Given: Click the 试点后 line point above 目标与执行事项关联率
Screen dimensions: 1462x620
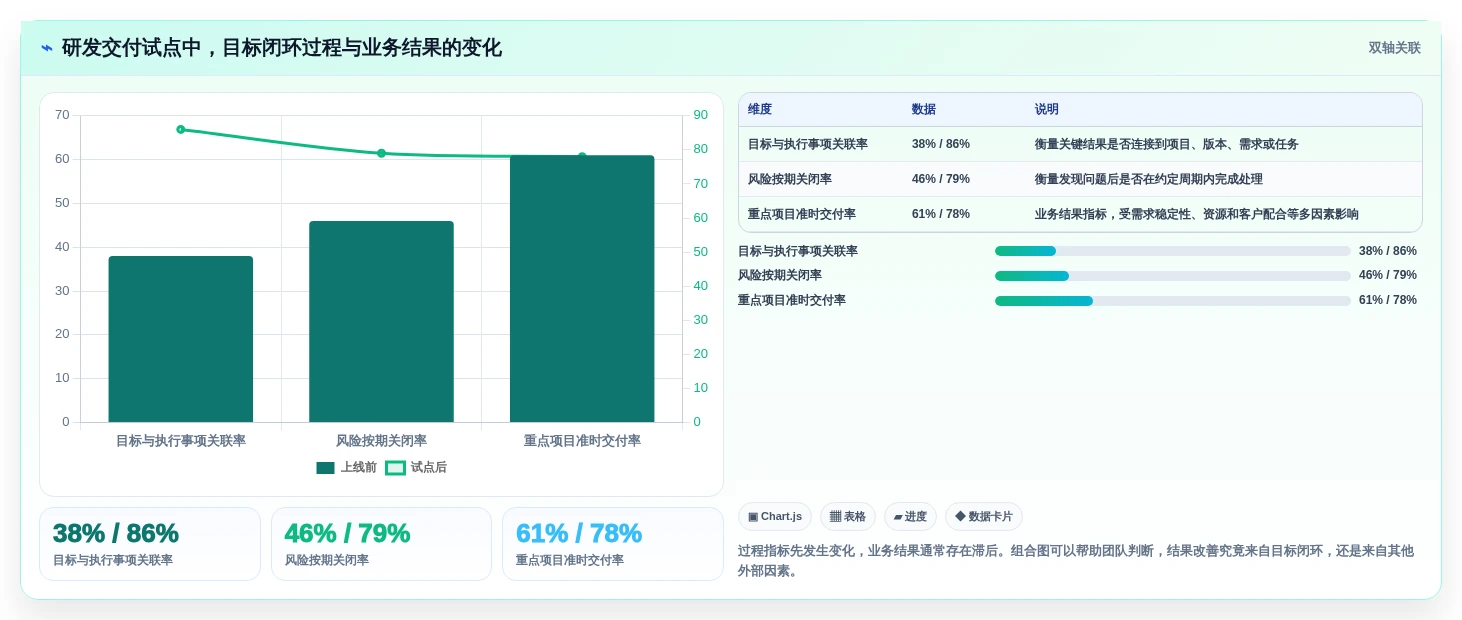Looking at the screenshot, I should (x=181, y=129).
